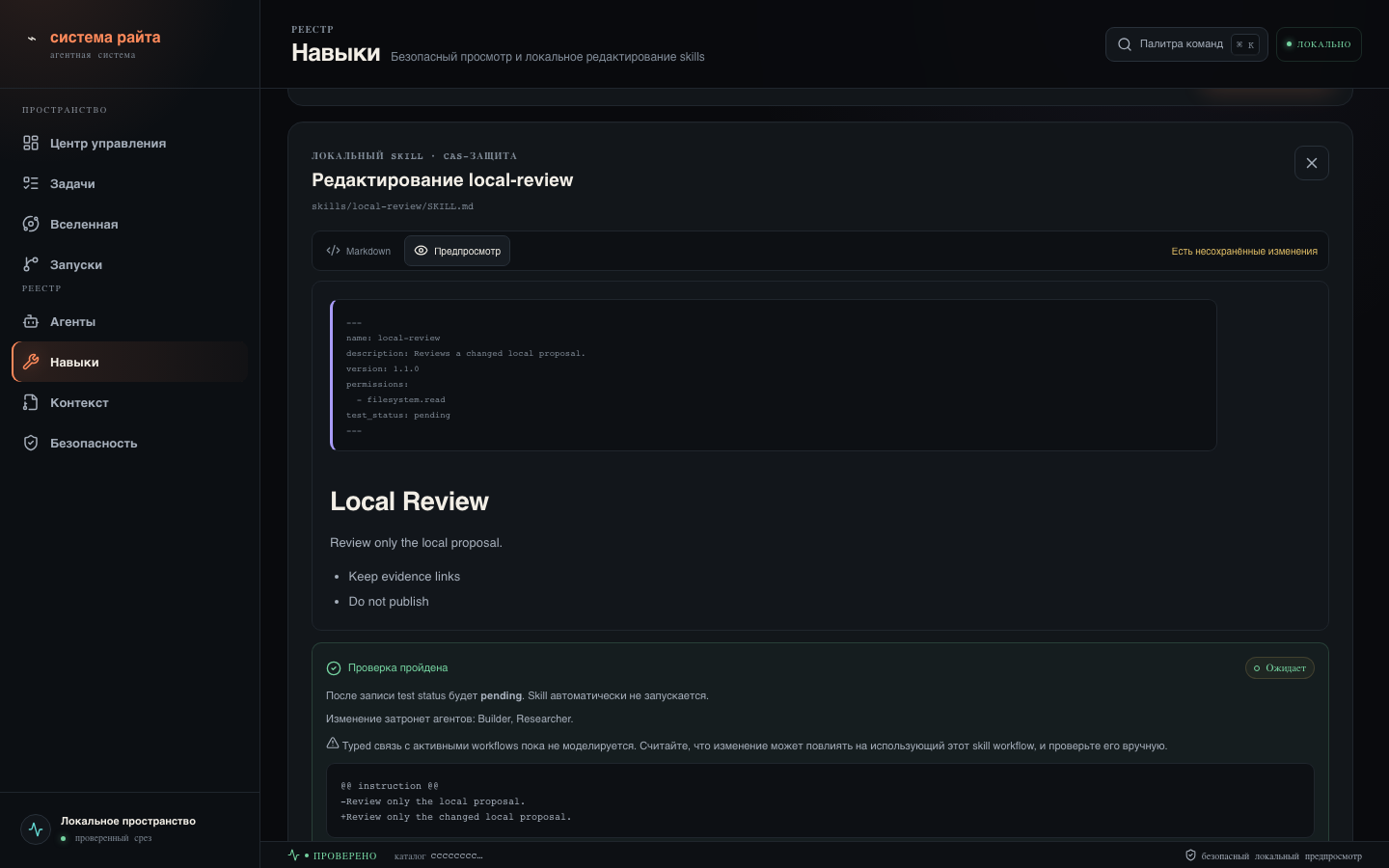
Task: Click the added diff line
Action: (456, 818)
